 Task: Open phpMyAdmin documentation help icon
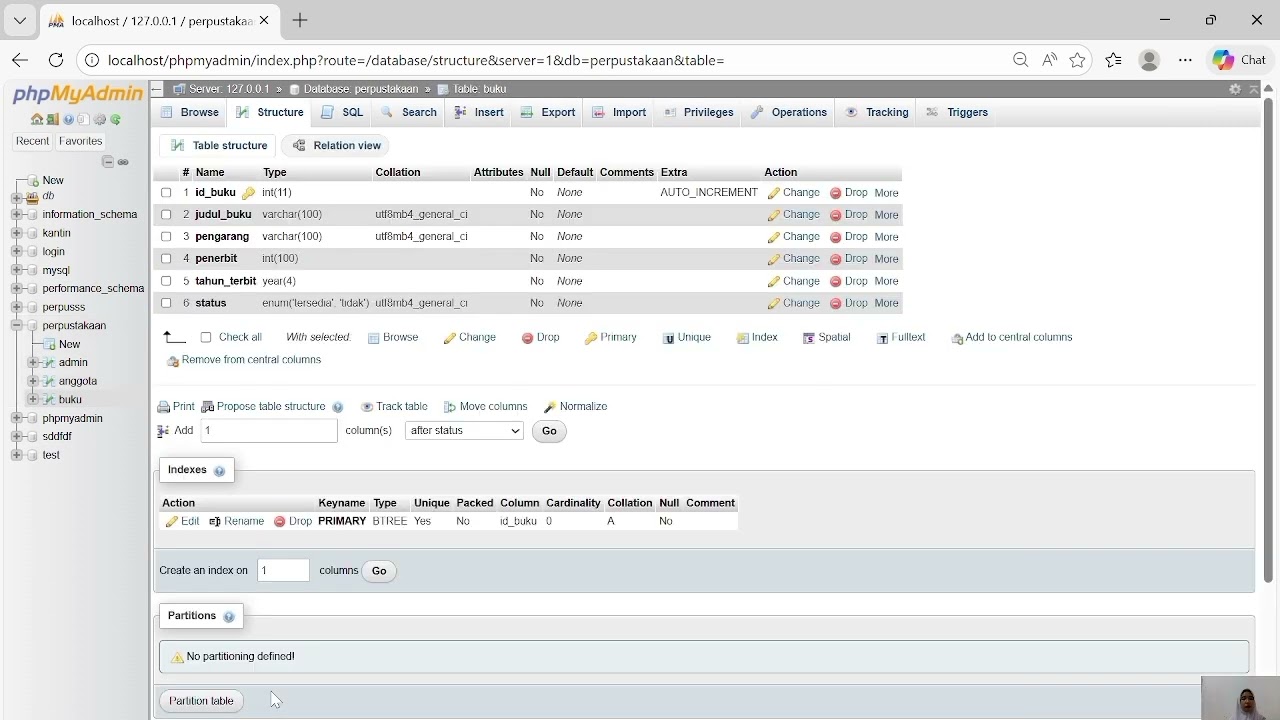click(69, 119)
